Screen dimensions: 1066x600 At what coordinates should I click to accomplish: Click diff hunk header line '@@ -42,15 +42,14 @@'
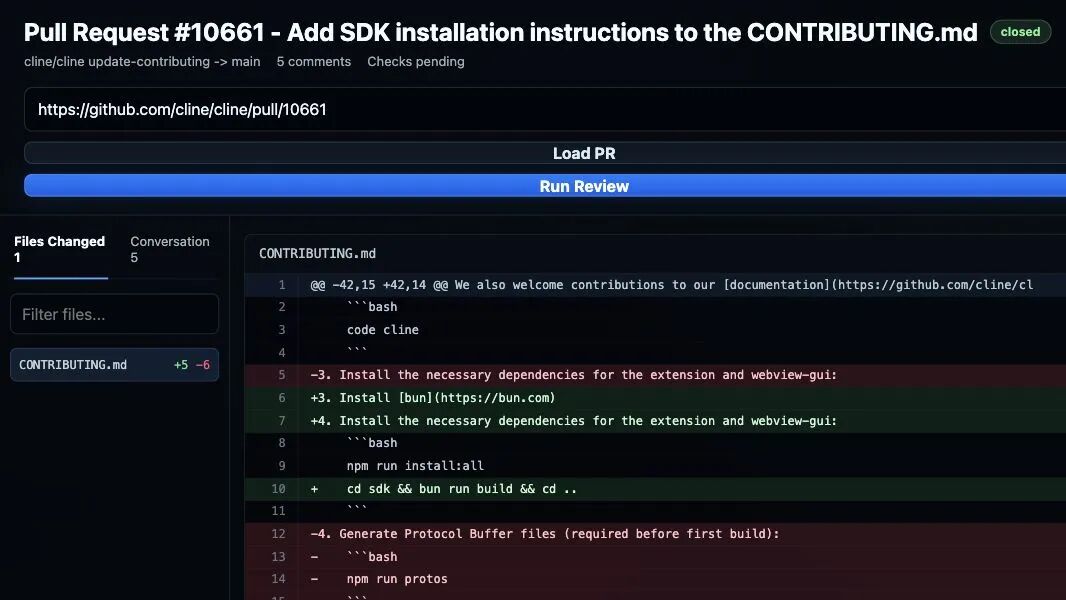[x=655, y=285]
